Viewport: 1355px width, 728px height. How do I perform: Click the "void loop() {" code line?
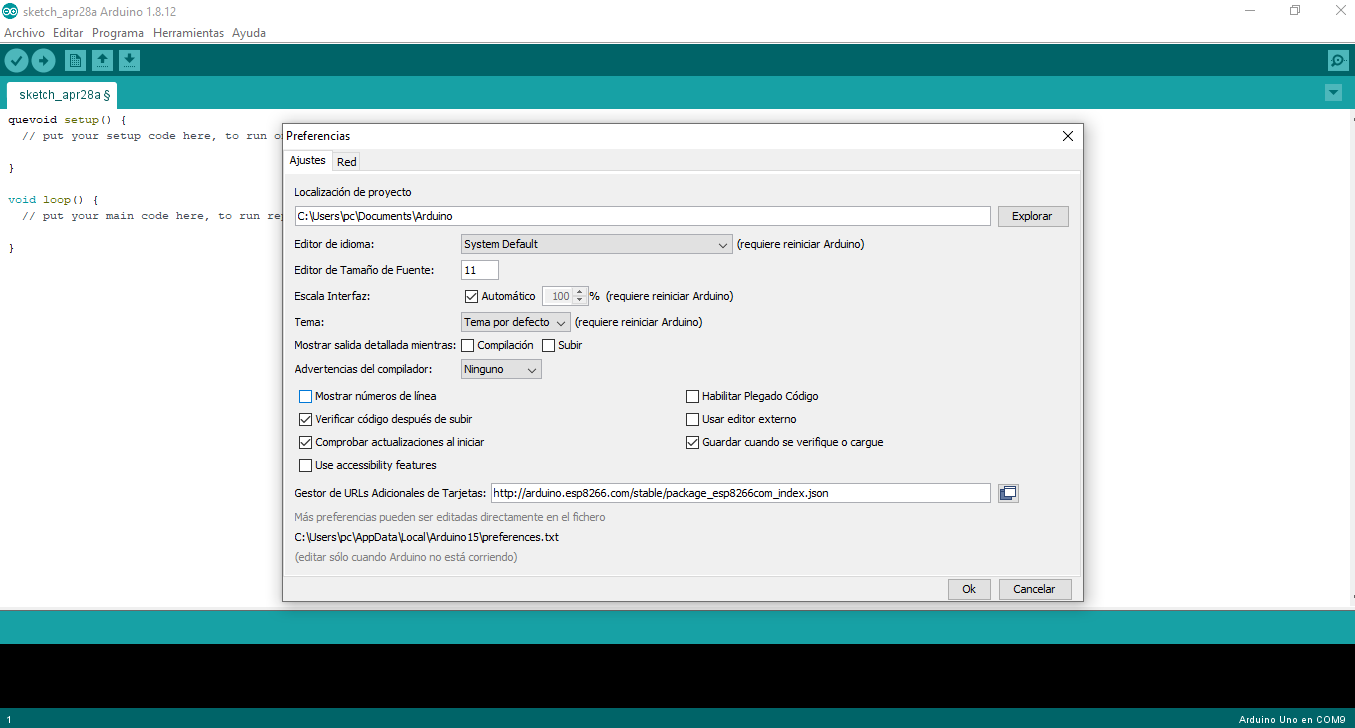pyautogui.click(x=53, y=199)
